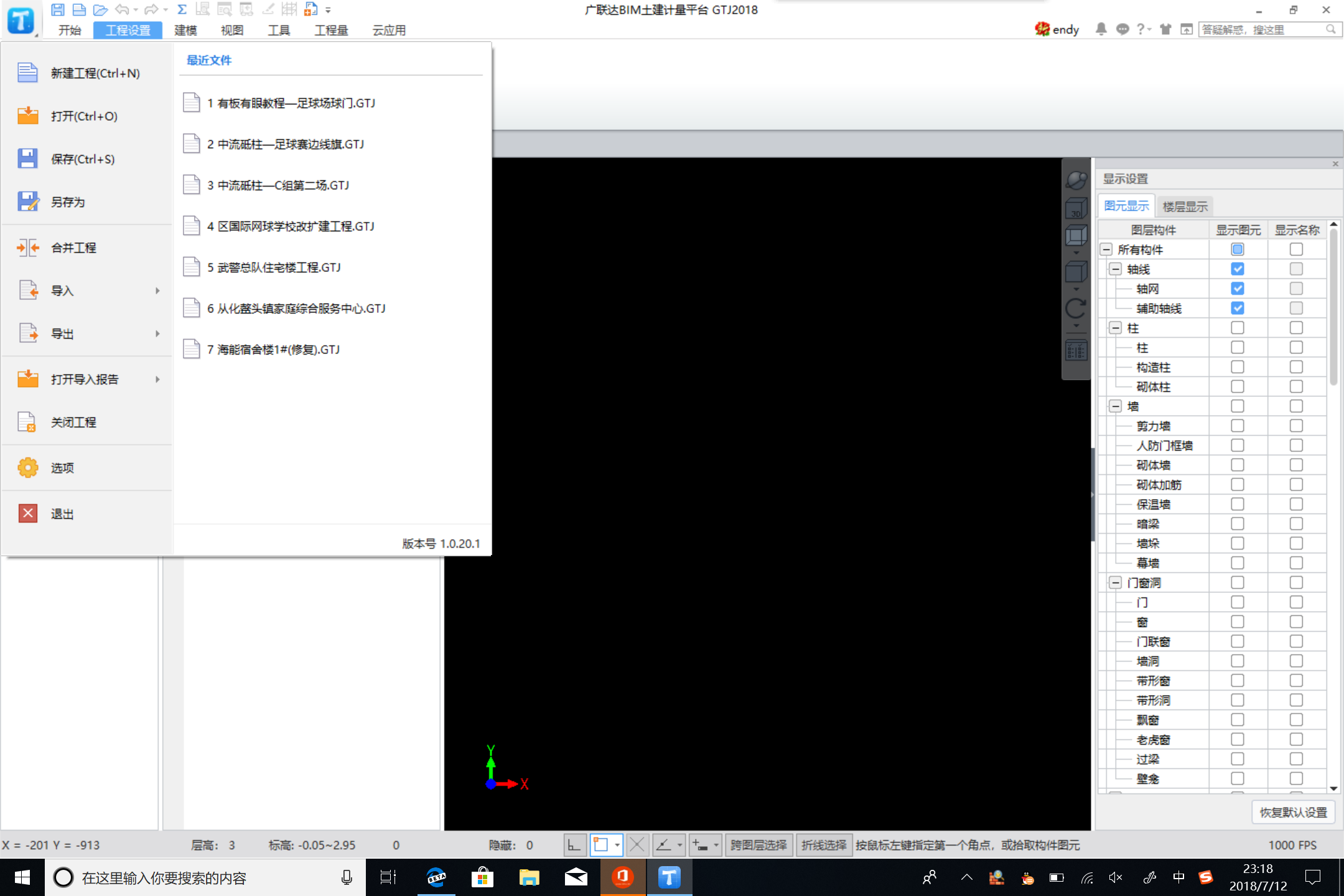Choose 另存为 from the file menu
The height and width of the screenshot is (896, 1344).
[x=87, y=202]
